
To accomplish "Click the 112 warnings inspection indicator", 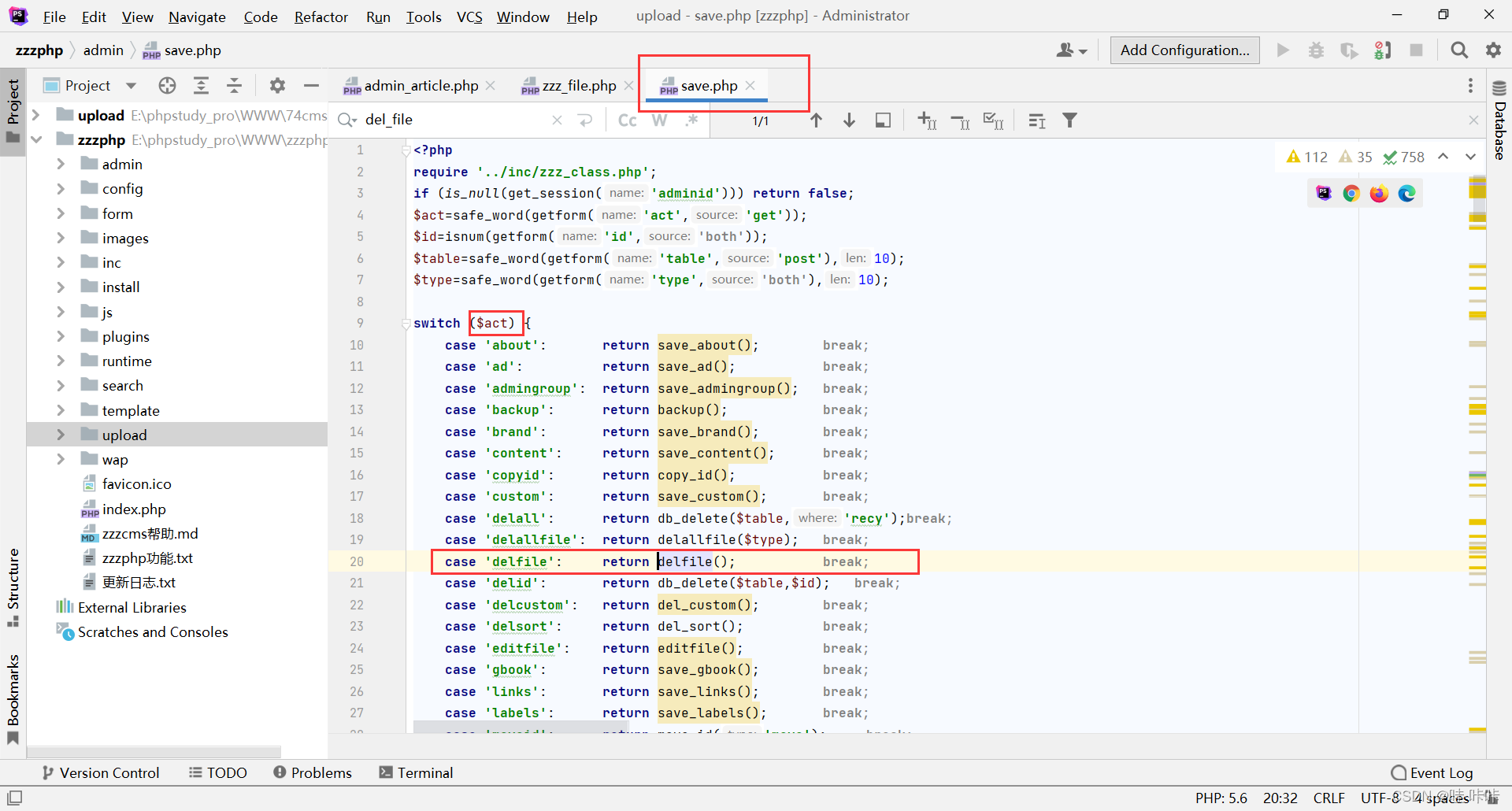I will pyautogui.click(x=1306, y=157).
